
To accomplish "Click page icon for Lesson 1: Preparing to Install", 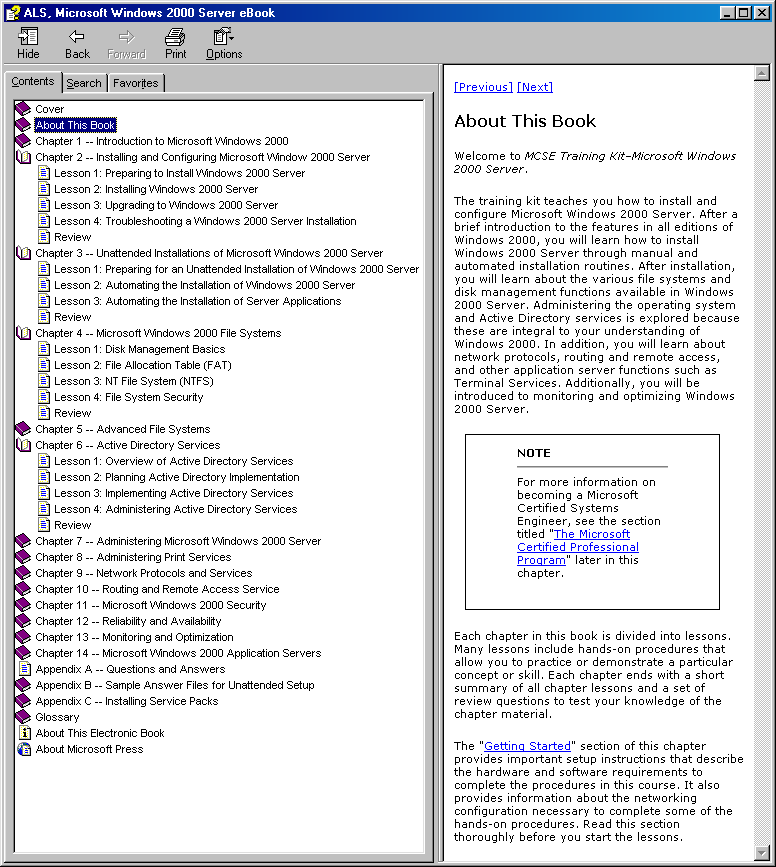I will point(44,173).
